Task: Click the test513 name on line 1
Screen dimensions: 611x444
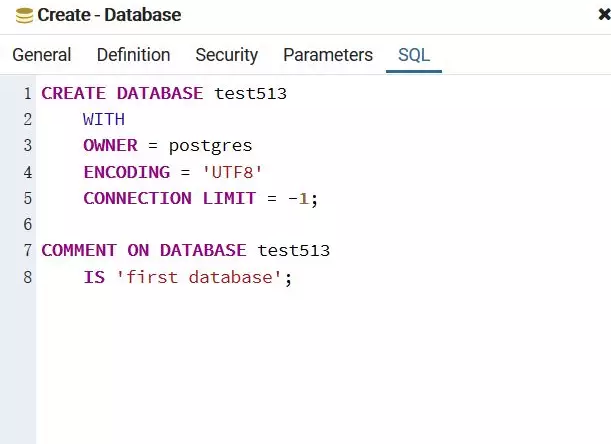Action: (x=251, y=94)
